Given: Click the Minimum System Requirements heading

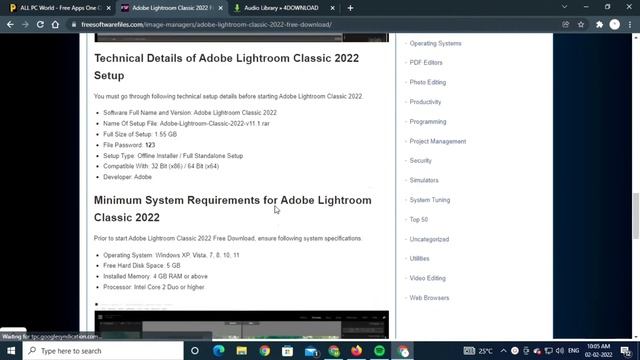Looking at the screenshot, I should coord(233,209).
